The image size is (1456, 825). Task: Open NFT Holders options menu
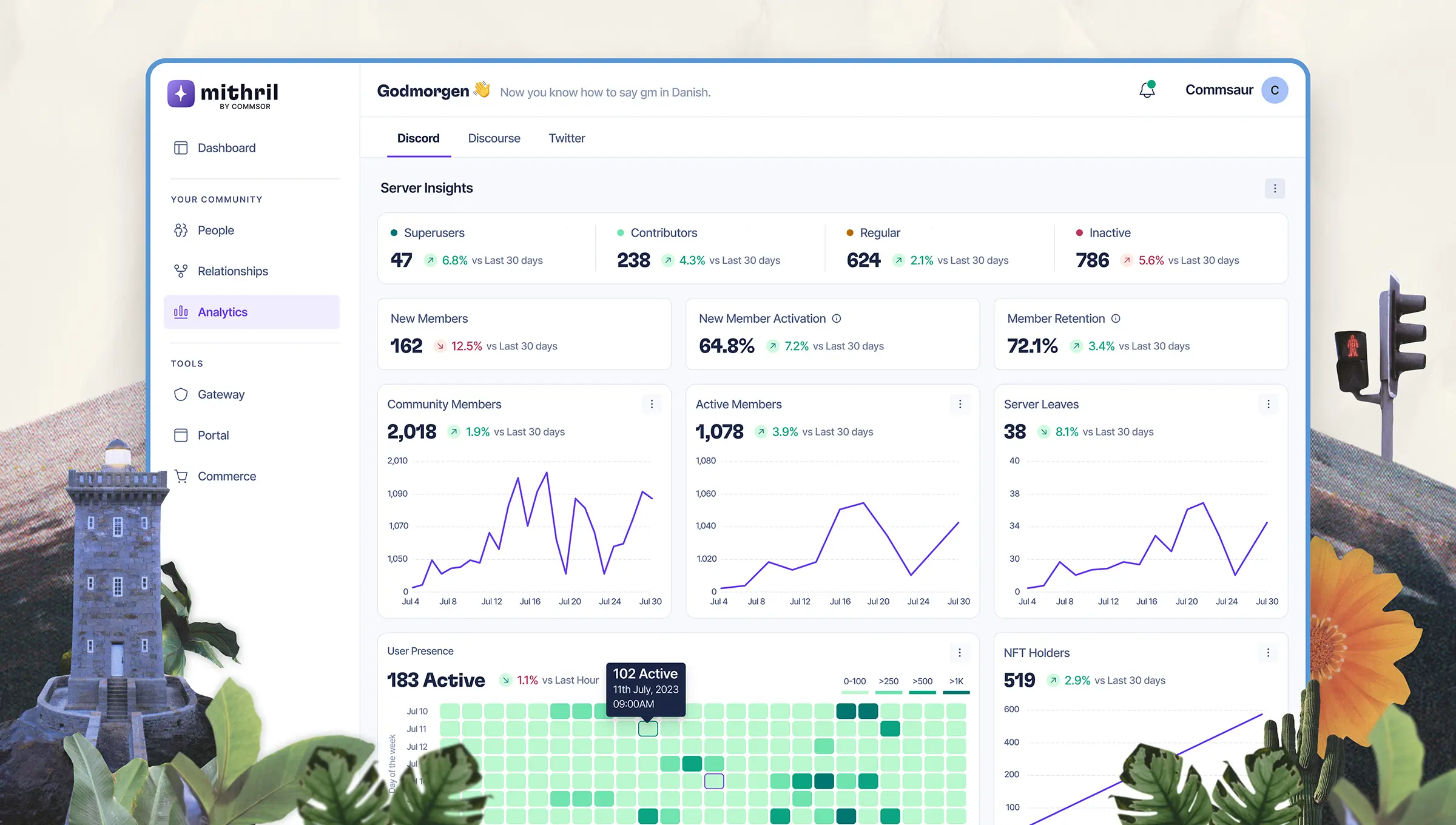[1268, 653]
